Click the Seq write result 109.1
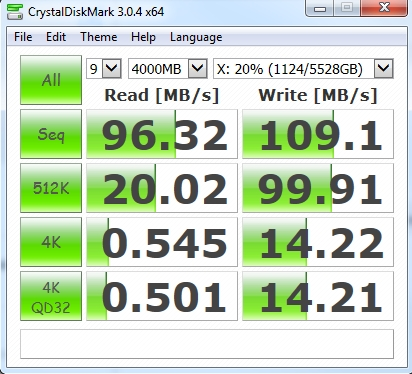 pos(318,134)
